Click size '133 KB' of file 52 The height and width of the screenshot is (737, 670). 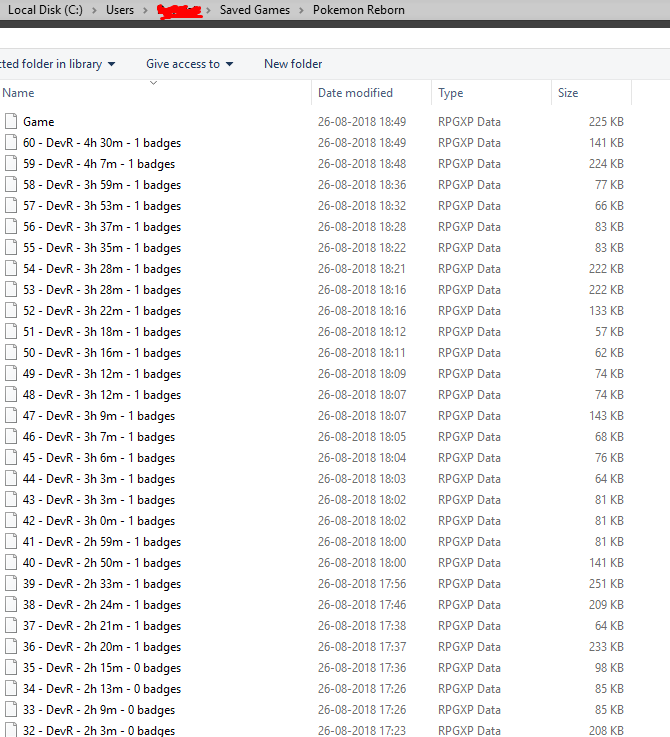tap(606, 310)
